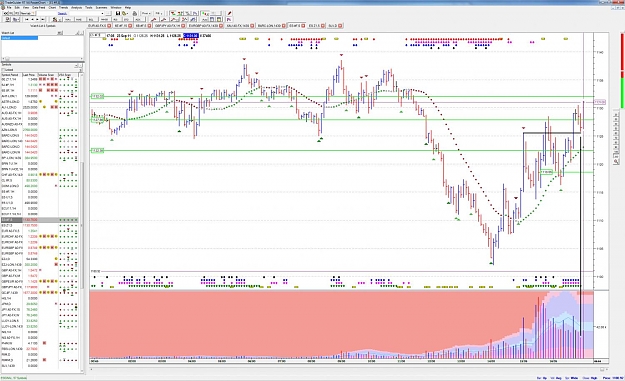Open the Fill dropdown in toolbar
625x381 pixels.
(x=158, y=13)
